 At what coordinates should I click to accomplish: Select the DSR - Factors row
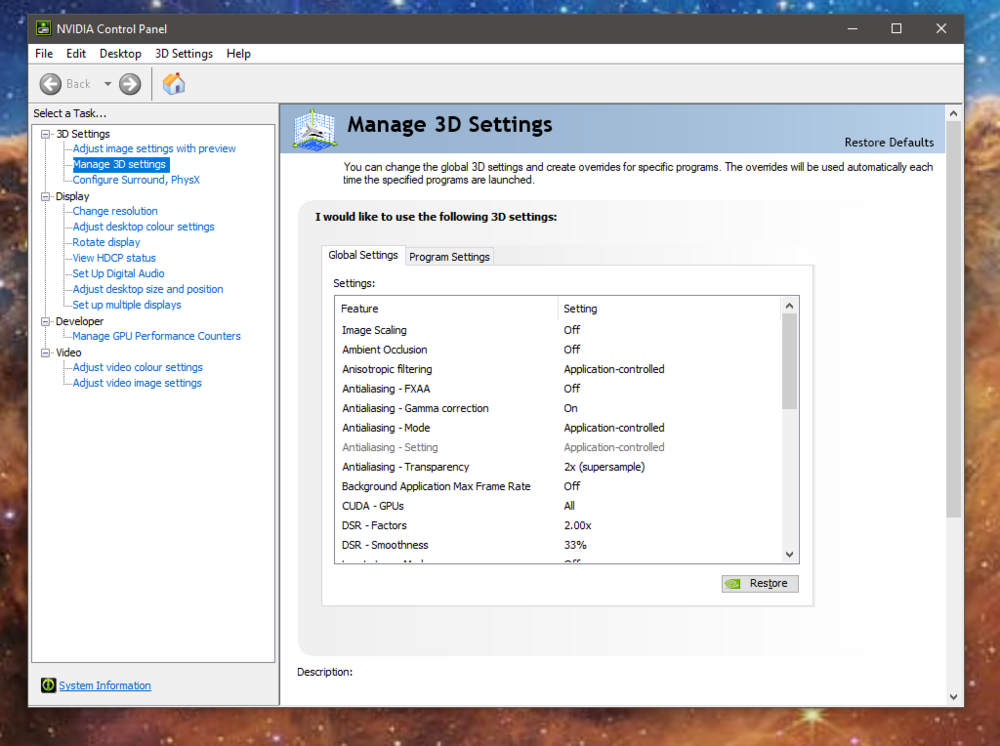[x=559, y=525]
